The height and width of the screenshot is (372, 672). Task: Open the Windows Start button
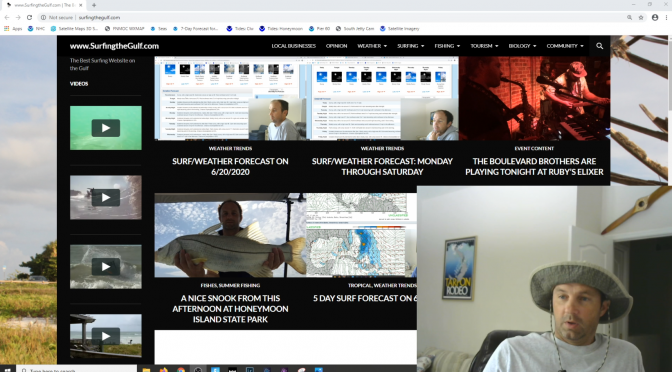7,369
